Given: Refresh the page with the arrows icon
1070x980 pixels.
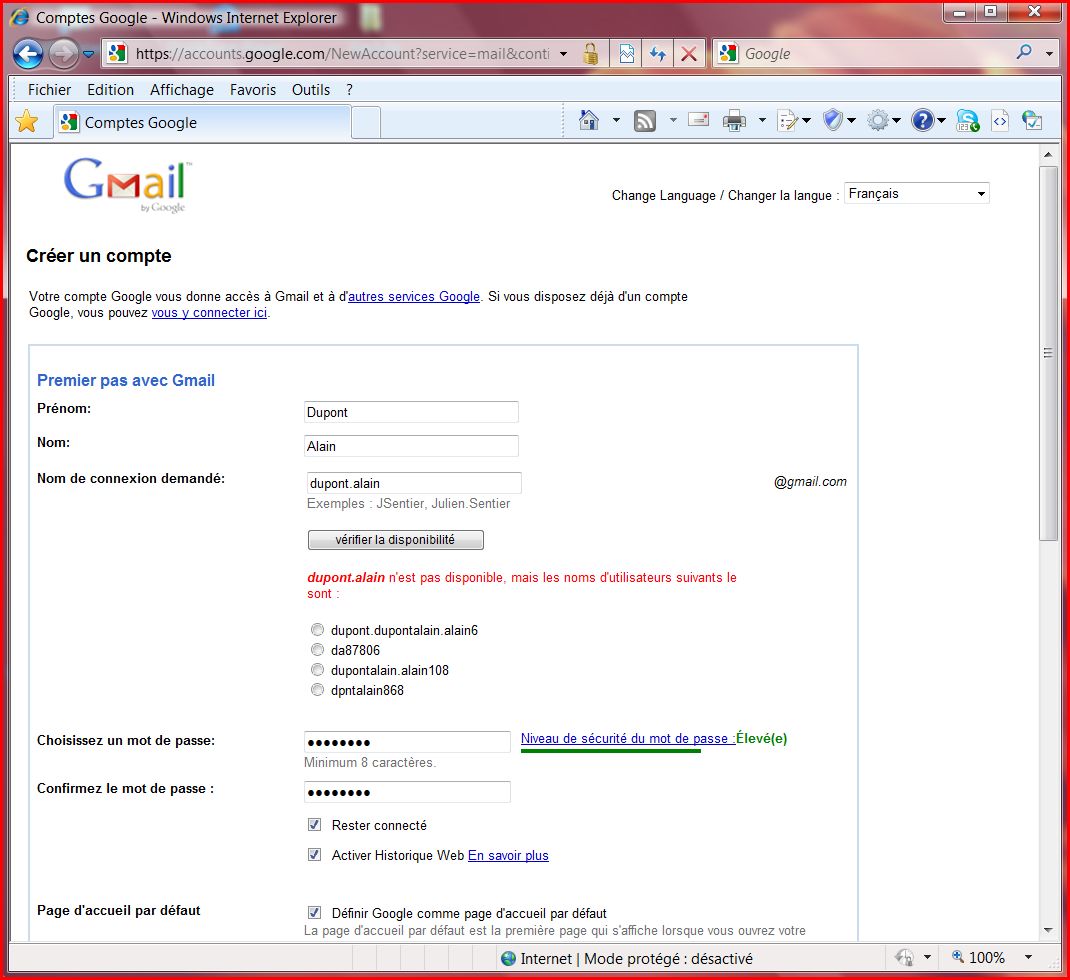Looking at the screenshot, I should [x=658, y=53].
